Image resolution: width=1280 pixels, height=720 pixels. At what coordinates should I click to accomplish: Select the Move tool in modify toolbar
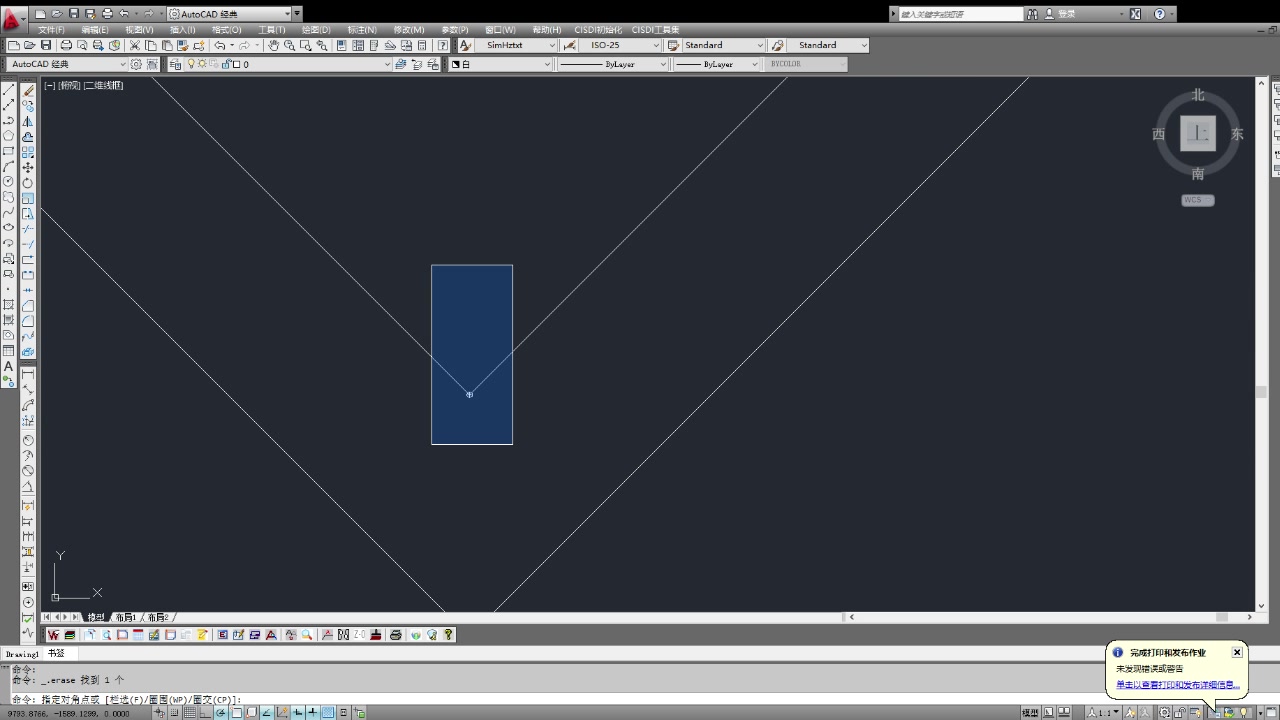(x=28, y=167)
